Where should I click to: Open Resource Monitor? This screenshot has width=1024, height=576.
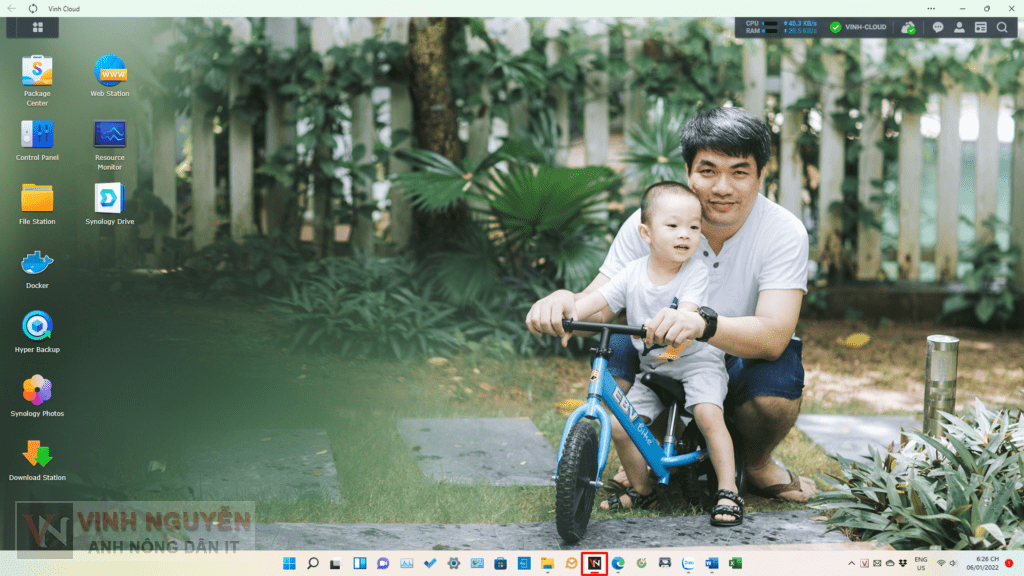110,136
